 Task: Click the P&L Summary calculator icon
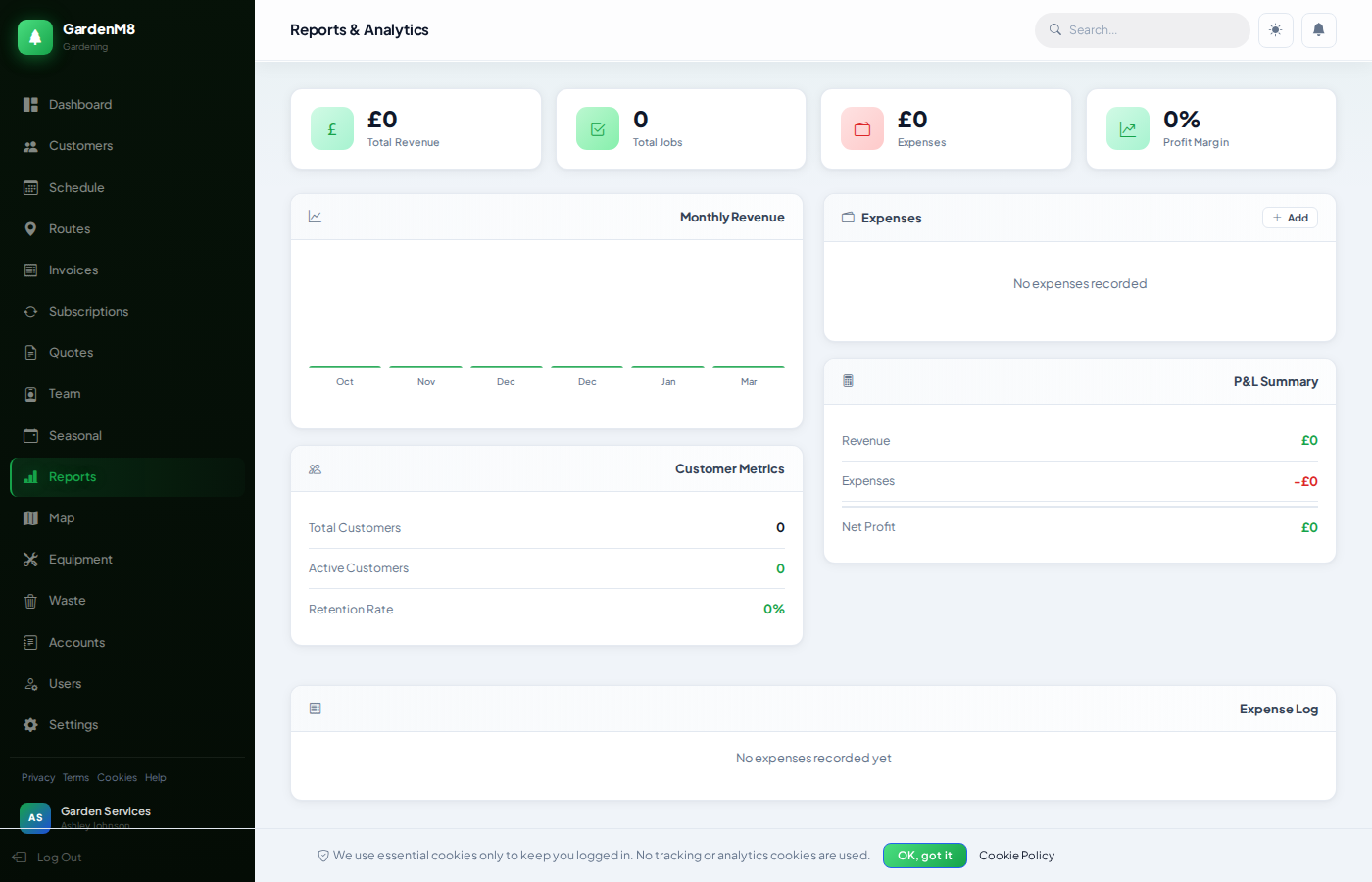click(848, 381)
